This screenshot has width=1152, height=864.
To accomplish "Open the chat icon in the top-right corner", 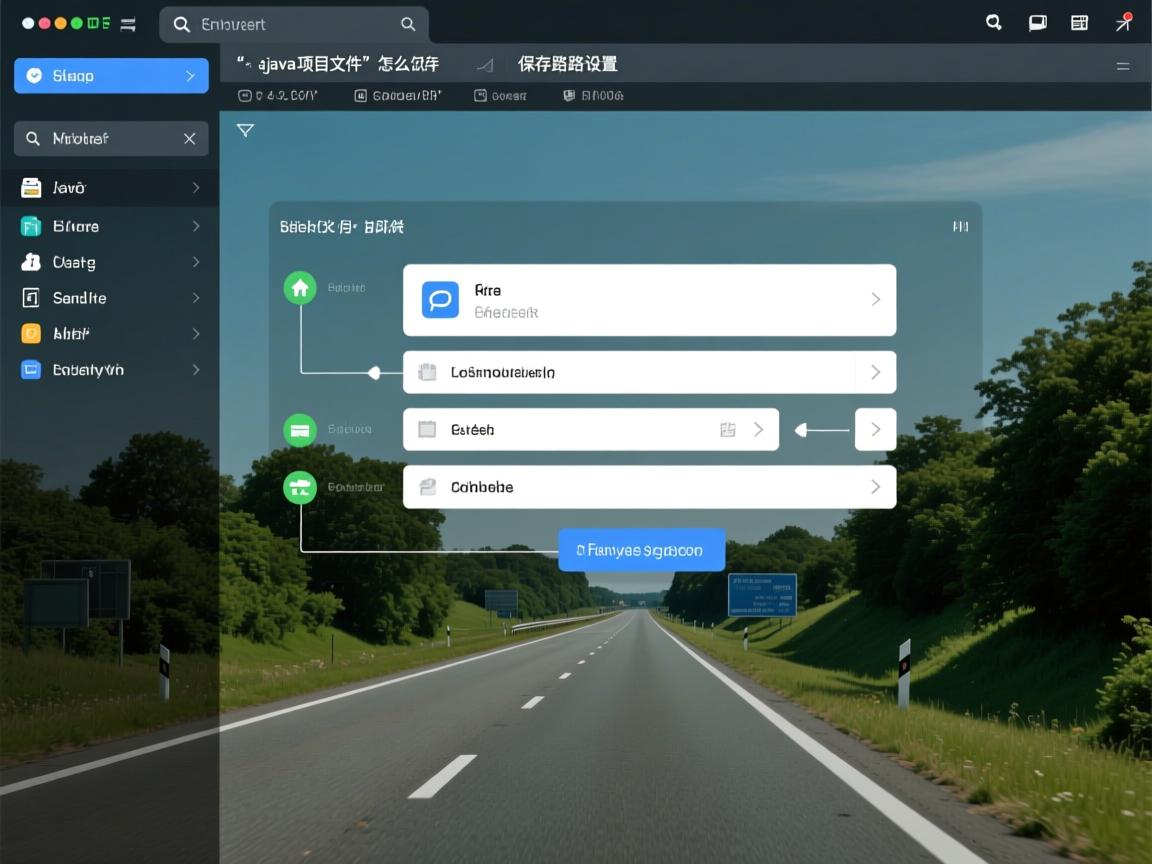I will 1037,21.
